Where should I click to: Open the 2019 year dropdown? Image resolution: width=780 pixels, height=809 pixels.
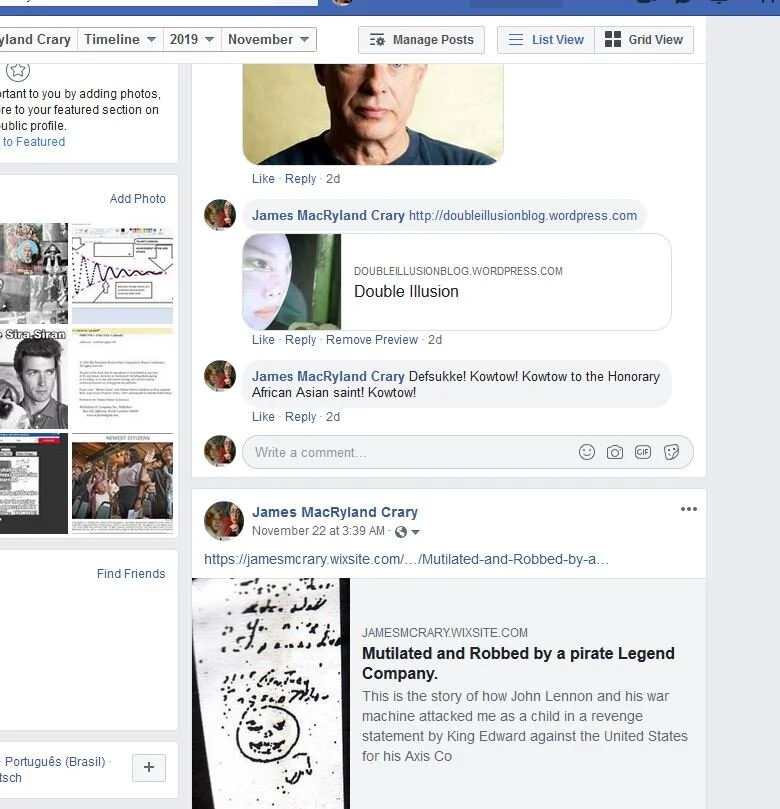pos(192,40)
